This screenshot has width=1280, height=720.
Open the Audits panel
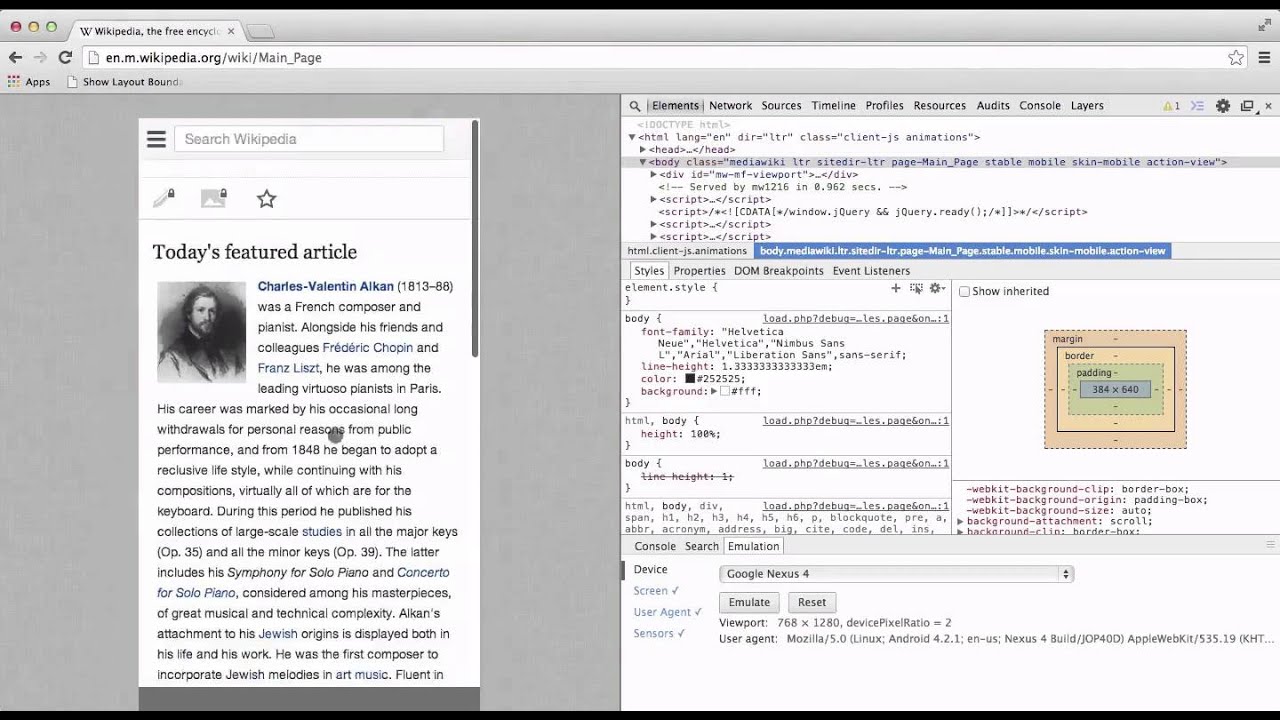[993, 105]
